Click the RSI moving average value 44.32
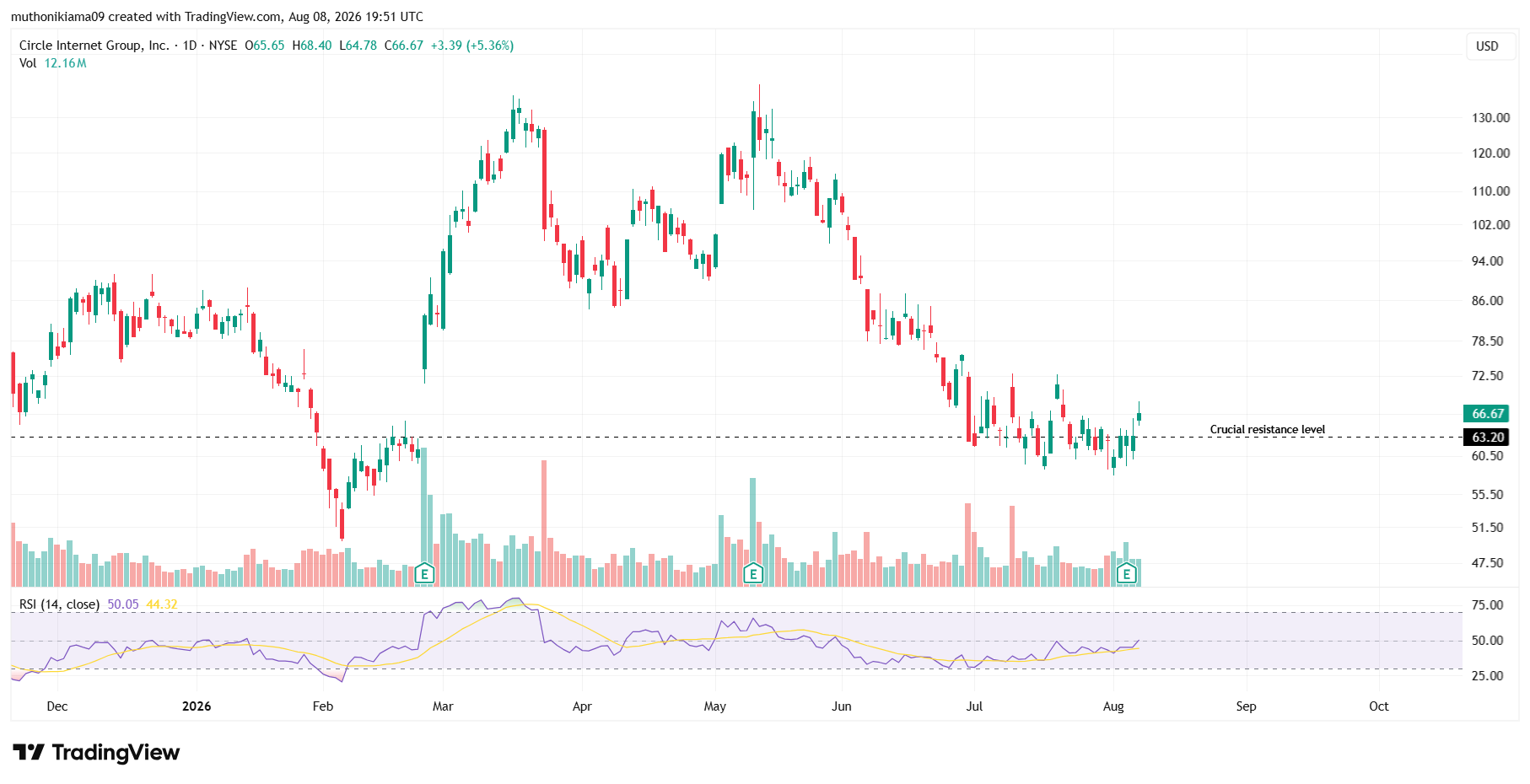Viewport: 1530px width, 784px height. click(162, 604)
